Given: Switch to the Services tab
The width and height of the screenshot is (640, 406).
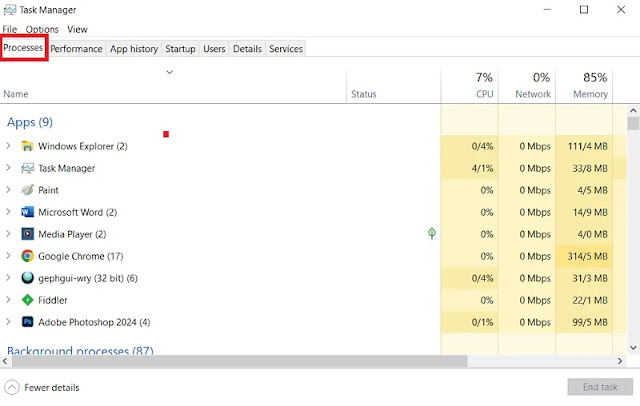Looking at the screenshot, I should tap(286, 49).
